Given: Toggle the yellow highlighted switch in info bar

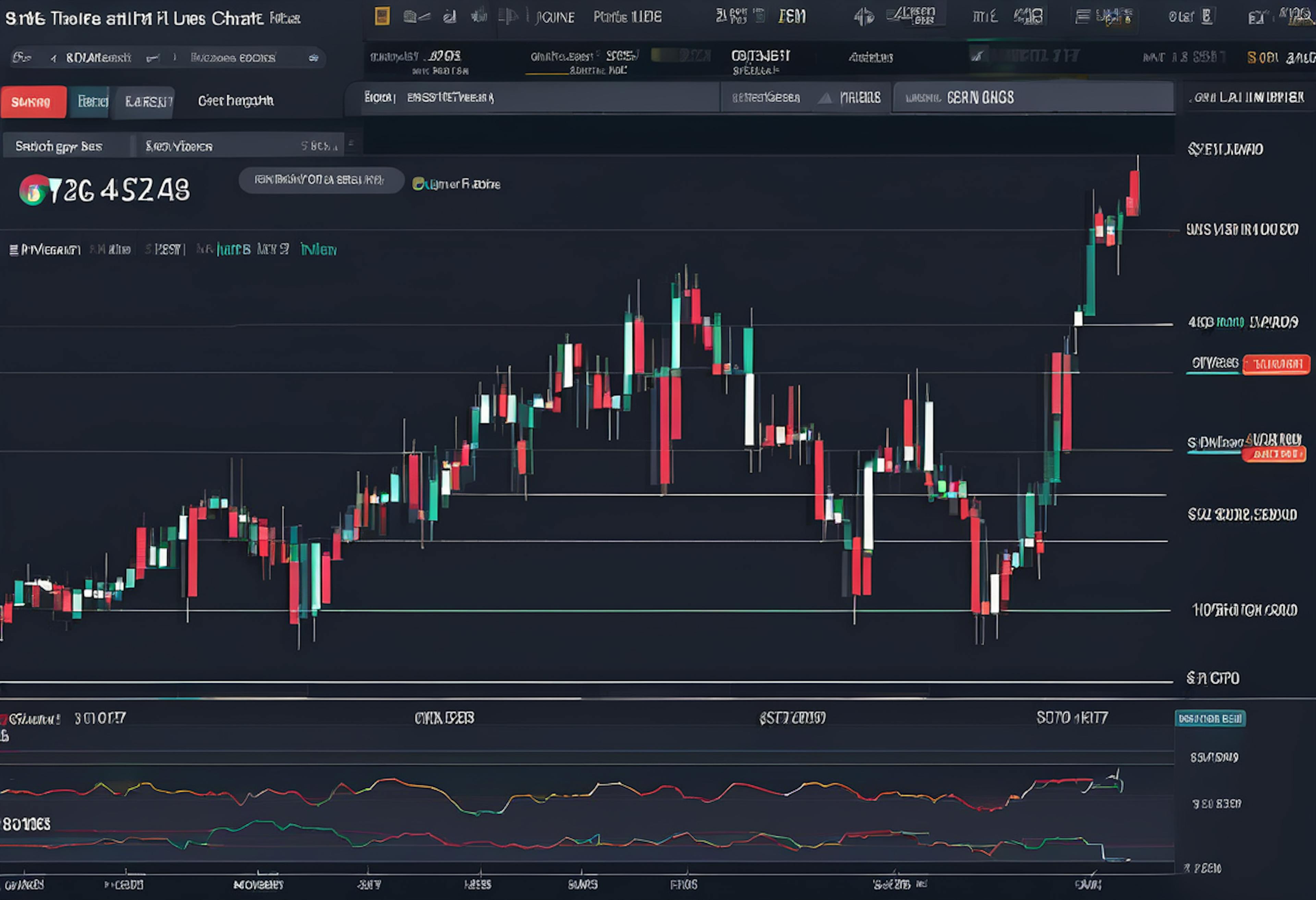Looking at the screenshot, I should tap(680, 56).
